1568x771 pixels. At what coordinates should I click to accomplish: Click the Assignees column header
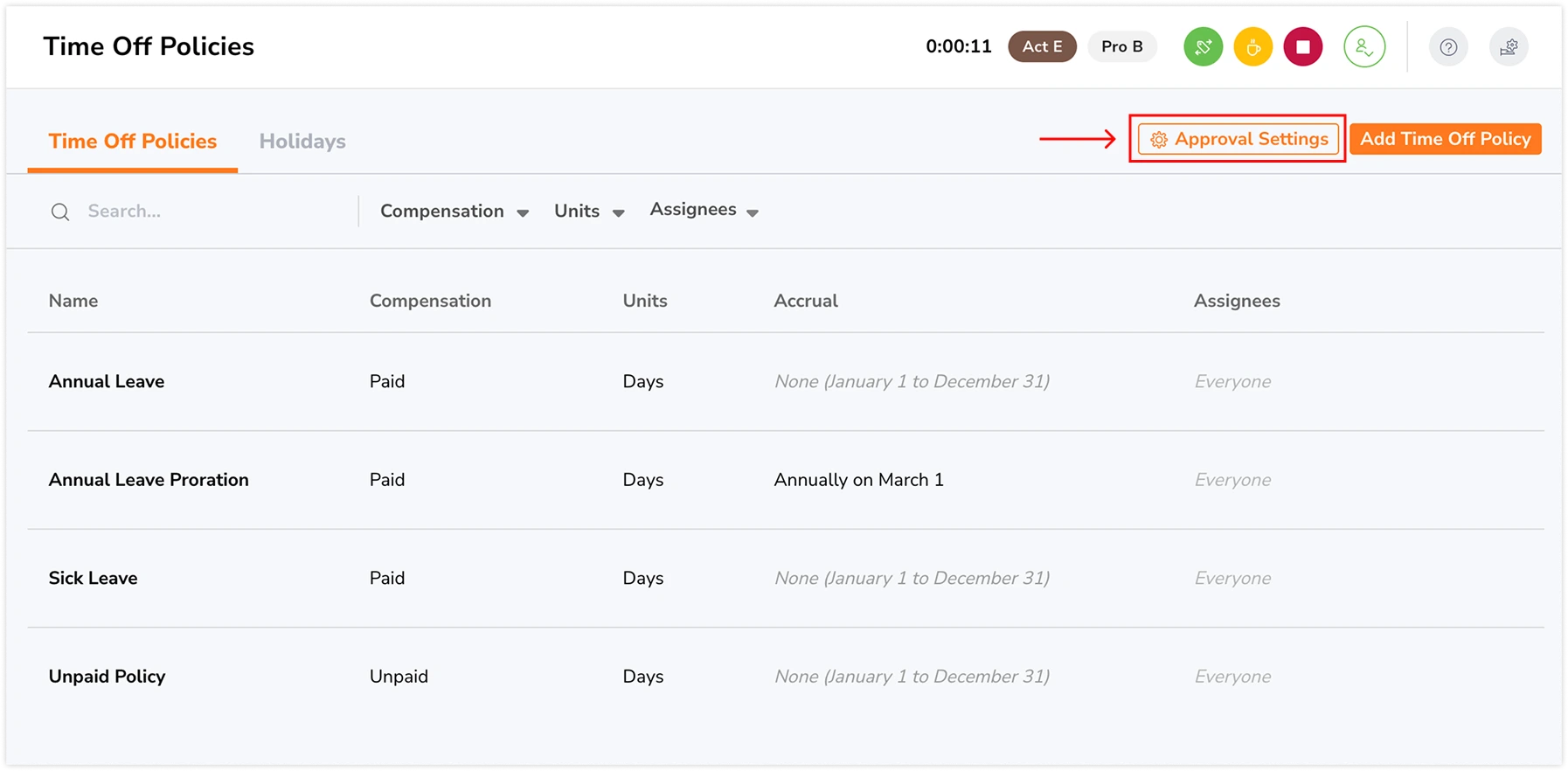(x=1237, y=301)
